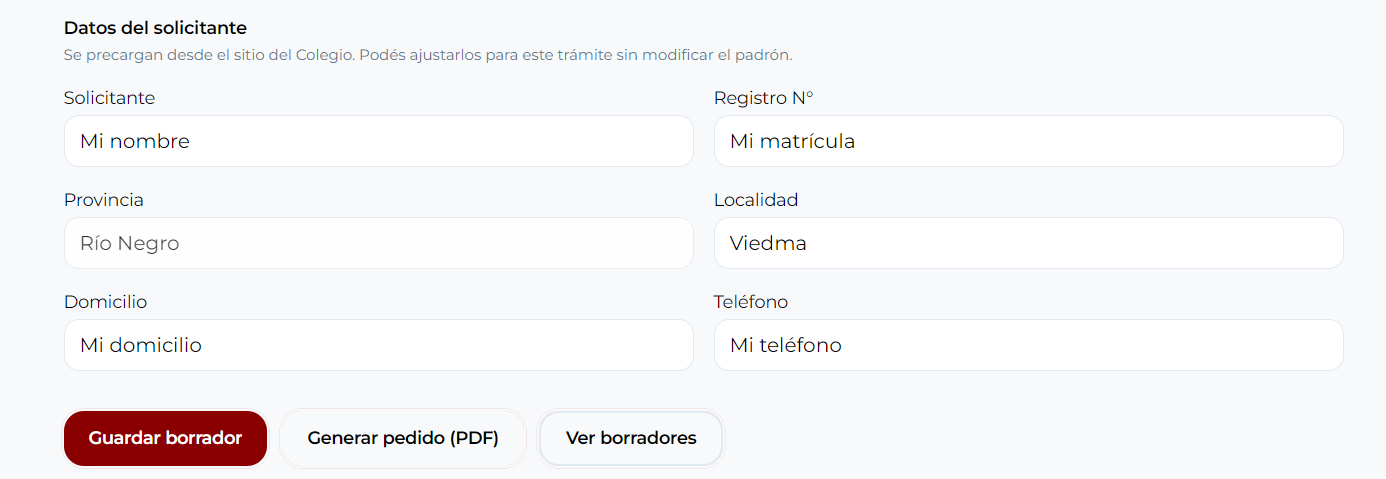This screenshot has height=479, width=1386.
Task: Click the Datos del solicitante heading
Action: pyautogui.click(x=155, y=28)
